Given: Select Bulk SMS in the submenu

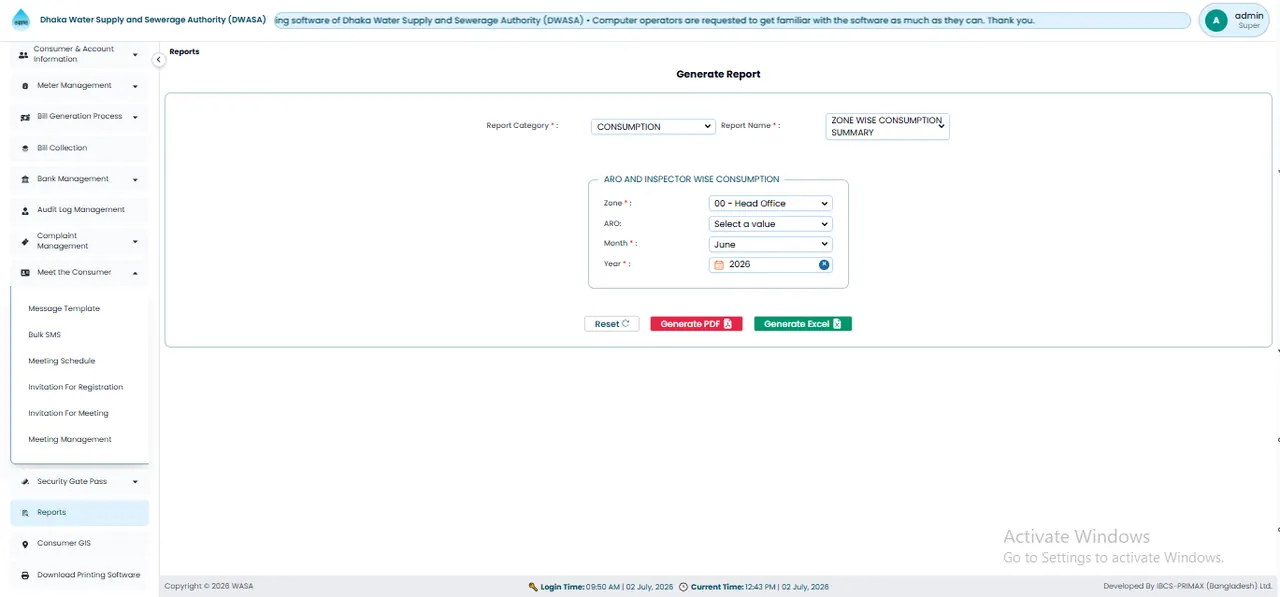Looking at the screenshot, I should (45, 335).
